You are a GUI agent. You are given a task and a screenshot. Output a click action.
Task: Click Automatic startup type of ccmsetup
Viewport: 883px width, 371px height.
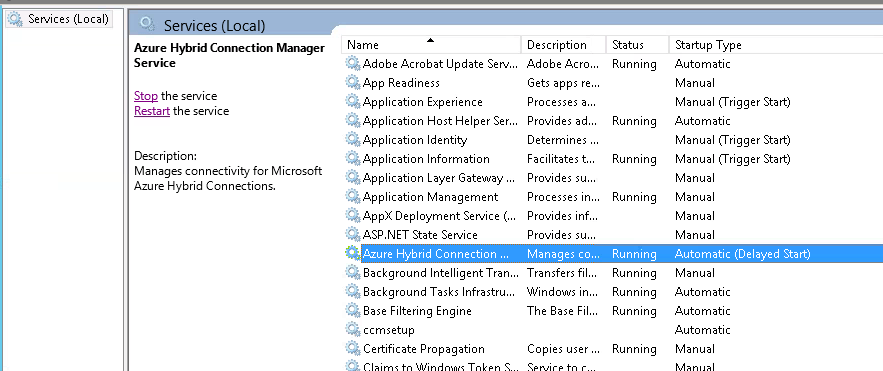point(702,330)
